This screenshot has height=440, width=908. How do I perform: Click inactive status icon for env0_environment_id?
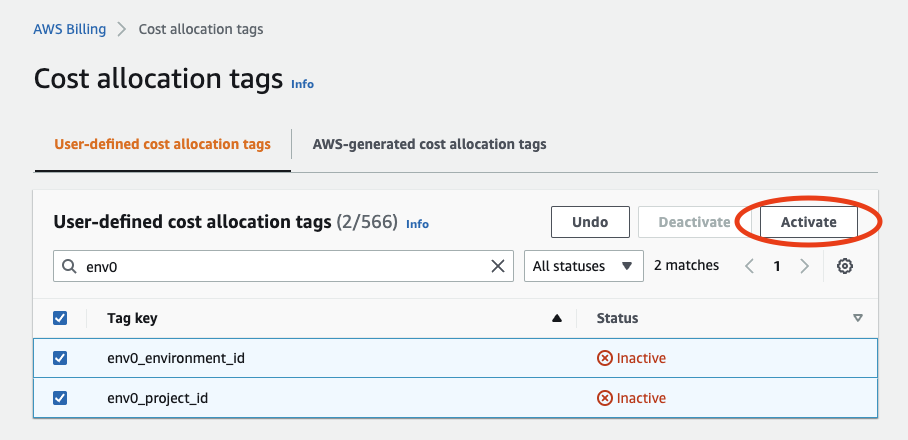pos(604,358)
